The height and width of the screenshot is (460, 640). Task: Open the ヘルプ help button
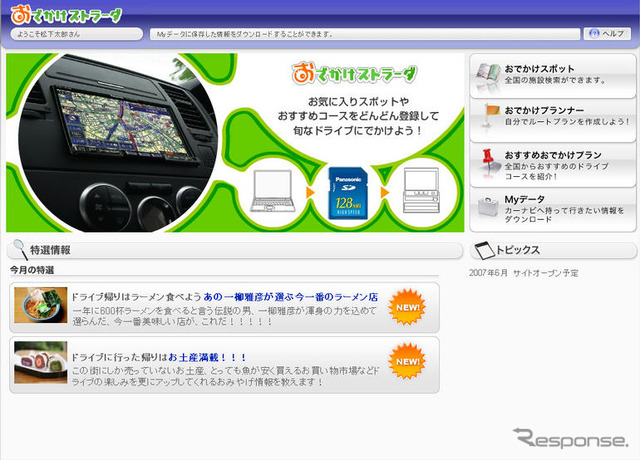click(x=604, y=34)
